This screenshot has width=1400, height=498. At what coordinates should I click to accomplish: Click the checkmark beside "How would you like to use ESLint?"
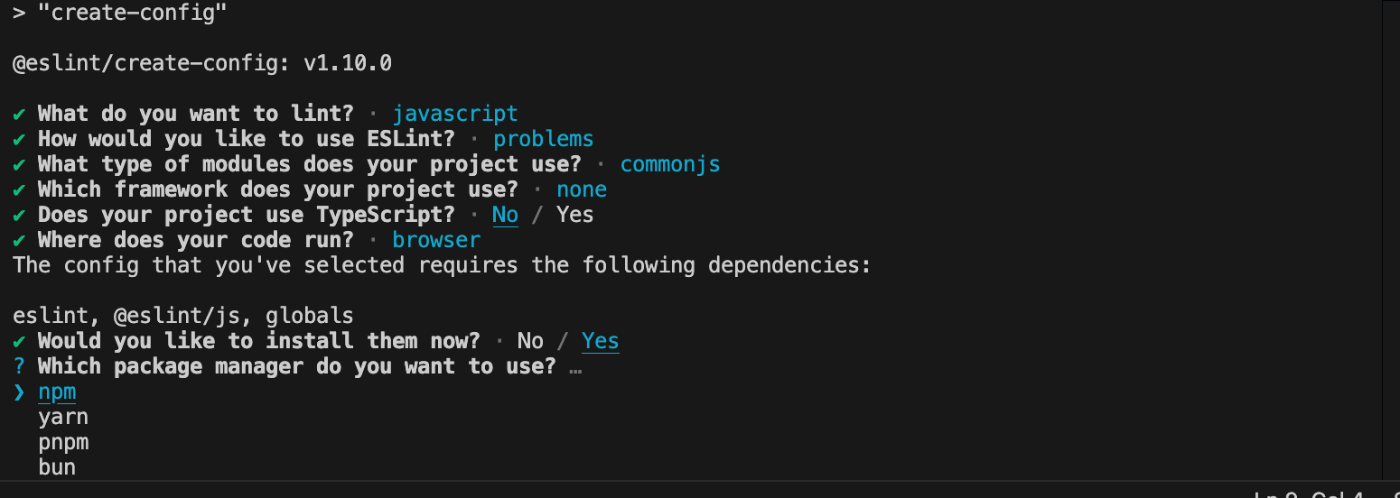click(x=19, y=139)
